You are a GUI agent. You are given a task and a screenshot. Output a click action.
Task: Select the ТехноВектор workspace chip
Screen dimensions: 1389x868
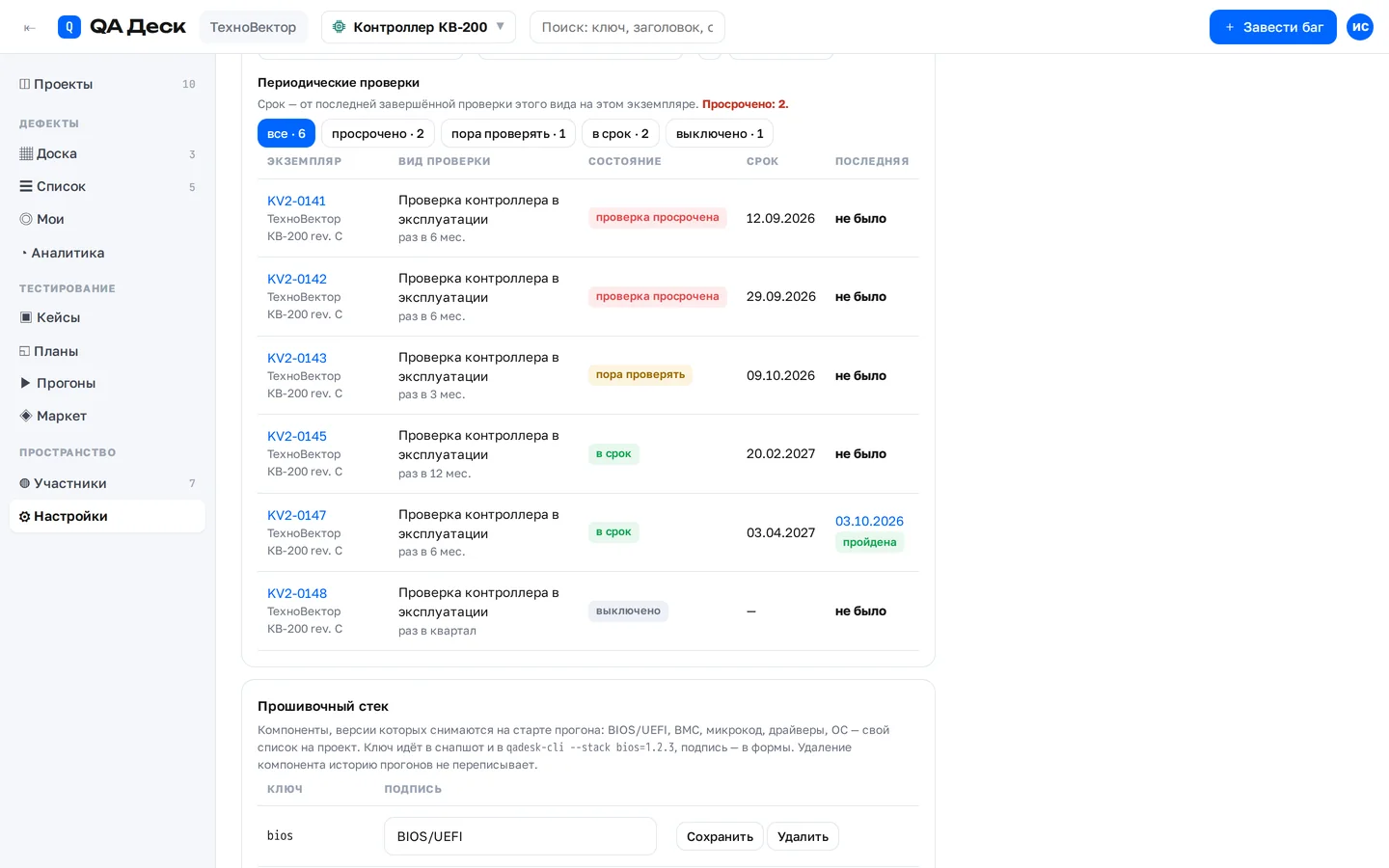(253, 27)
